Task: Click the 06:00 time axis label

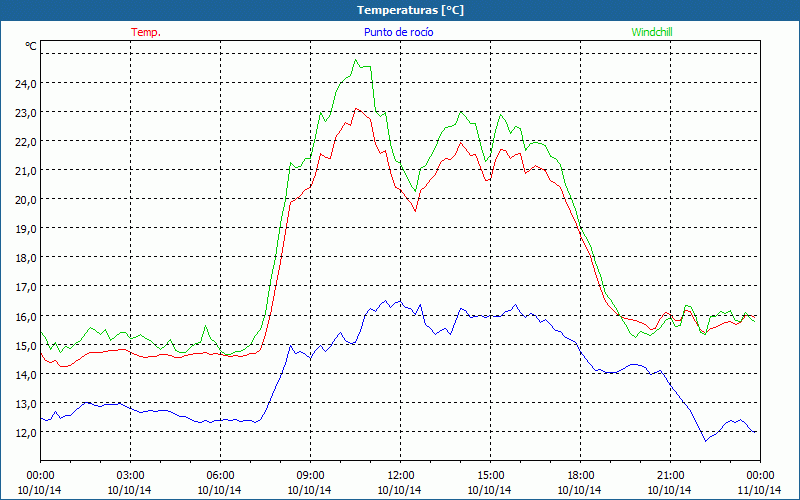Action: coord(220,476)
